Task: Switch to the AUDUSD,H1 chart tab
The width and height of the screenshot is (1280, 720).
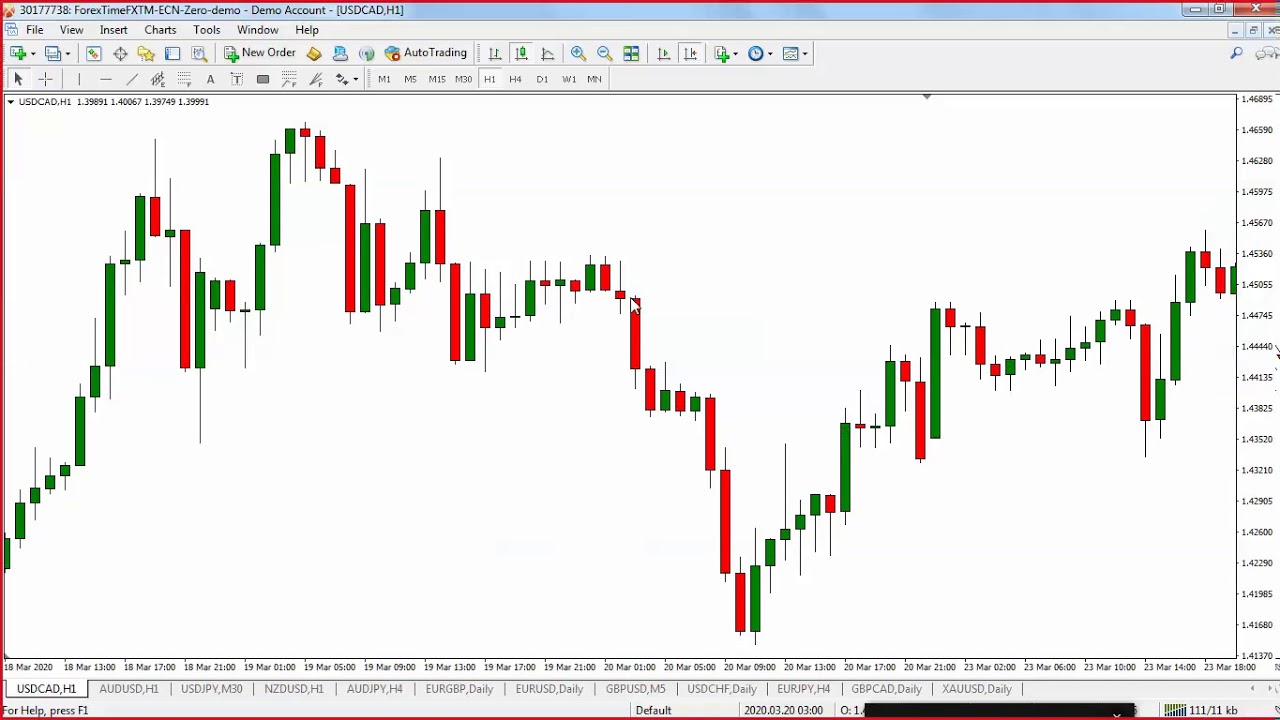Action: [129, 689]
